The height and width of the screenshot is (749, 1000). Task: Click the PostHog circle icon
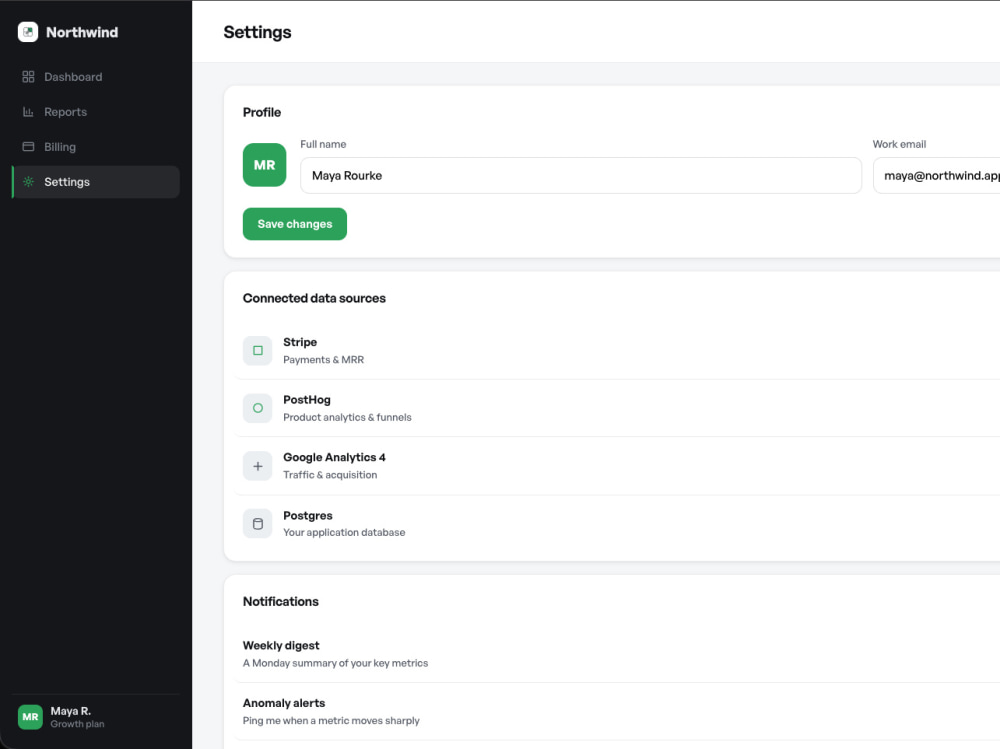point(258,408)
